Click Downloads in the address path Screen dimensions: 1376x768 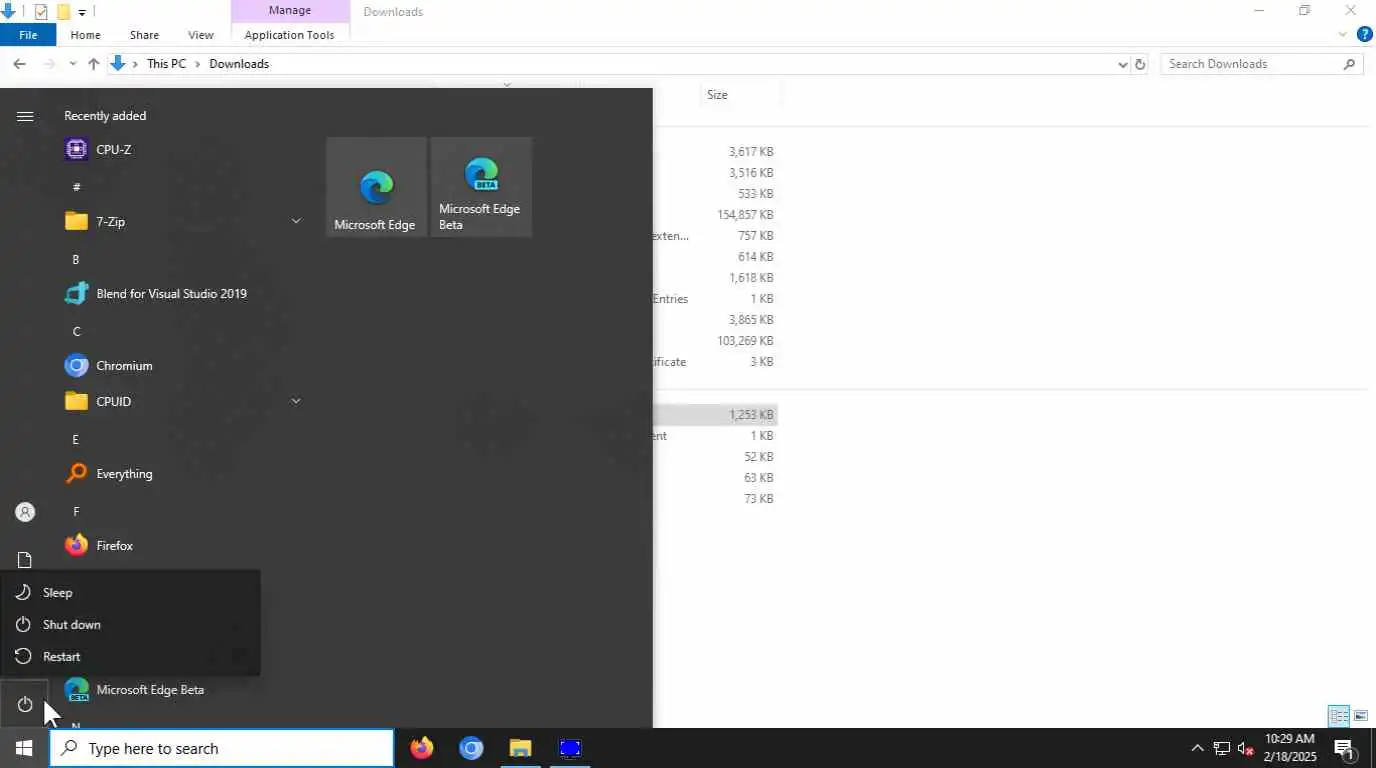pyautogui.click(x=239, y=64)
